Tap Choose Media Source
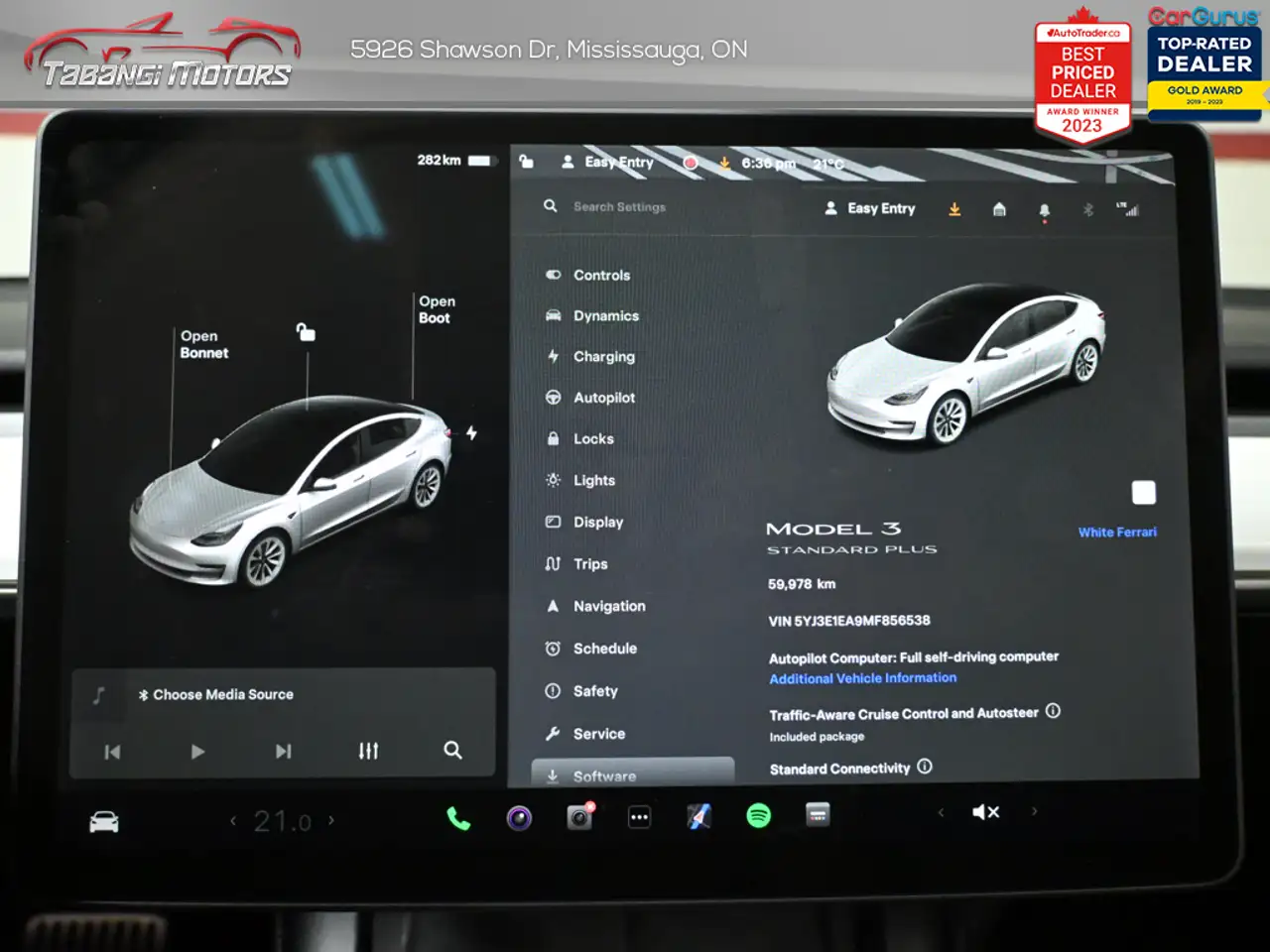 (216, 695)
